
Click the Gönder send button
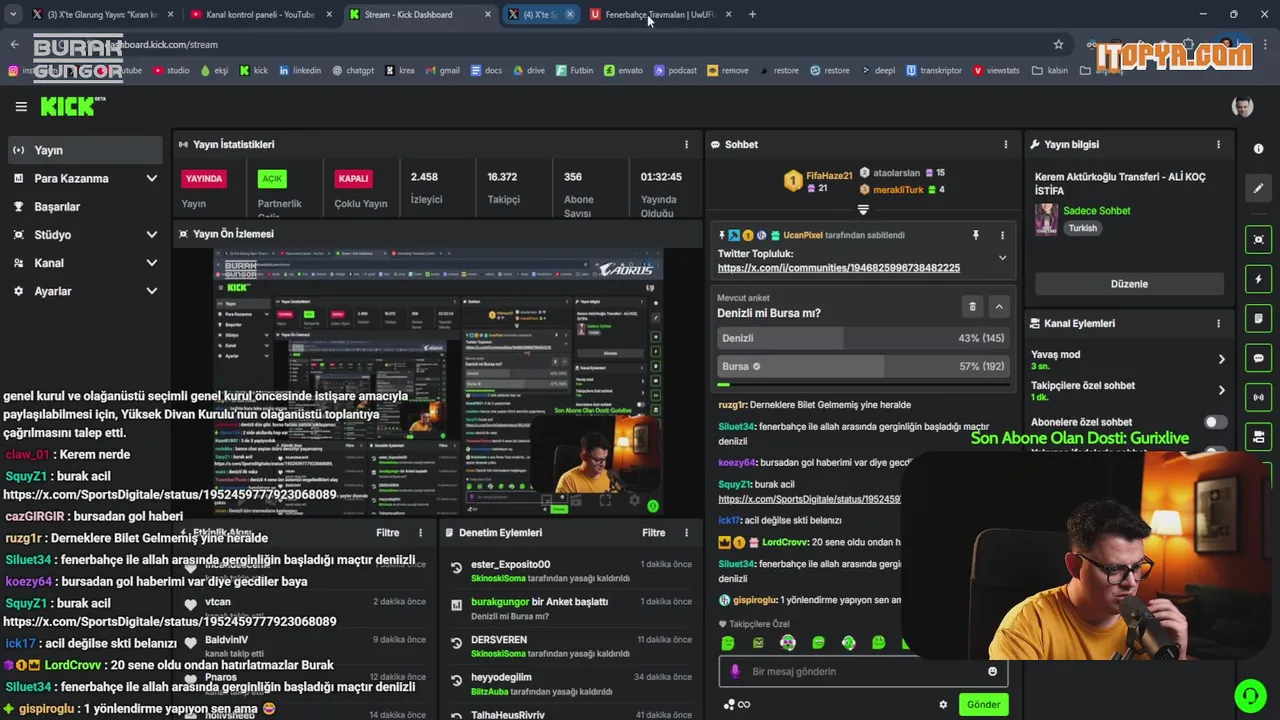[983, 704]
